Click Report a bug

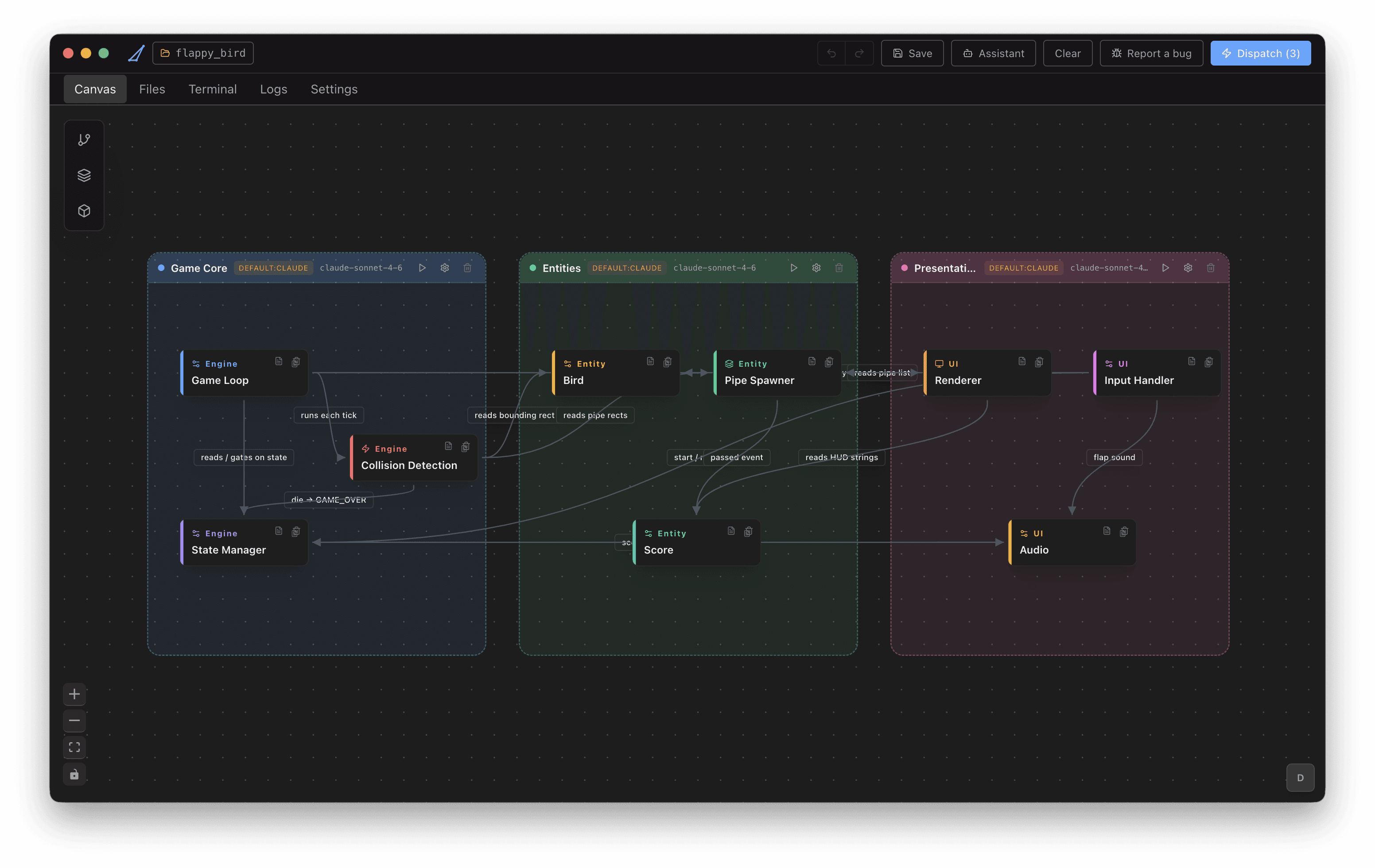[1151, 53]
